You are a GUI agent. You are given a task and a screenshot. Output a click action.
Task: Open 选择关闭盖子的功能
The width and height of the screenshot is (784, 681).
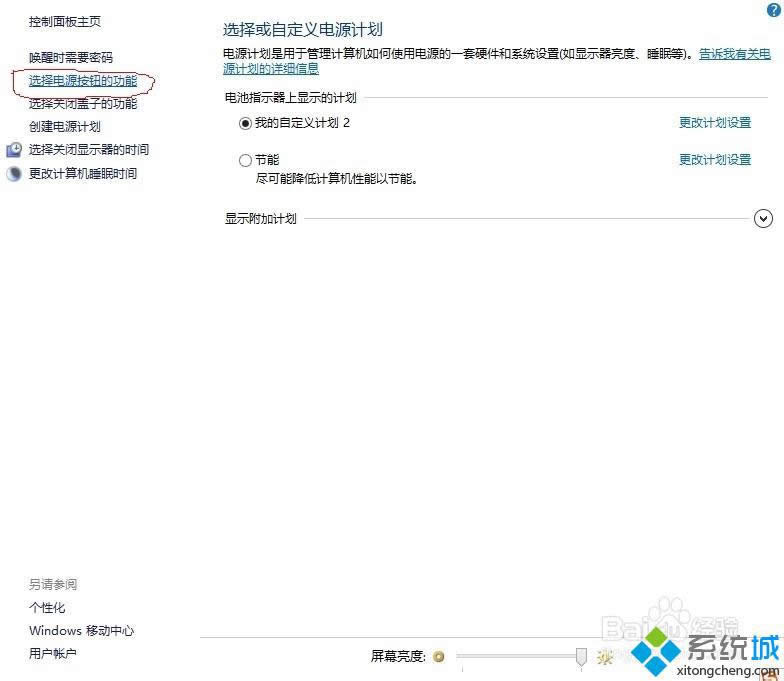pyautogui.click(x=83, y=104)
